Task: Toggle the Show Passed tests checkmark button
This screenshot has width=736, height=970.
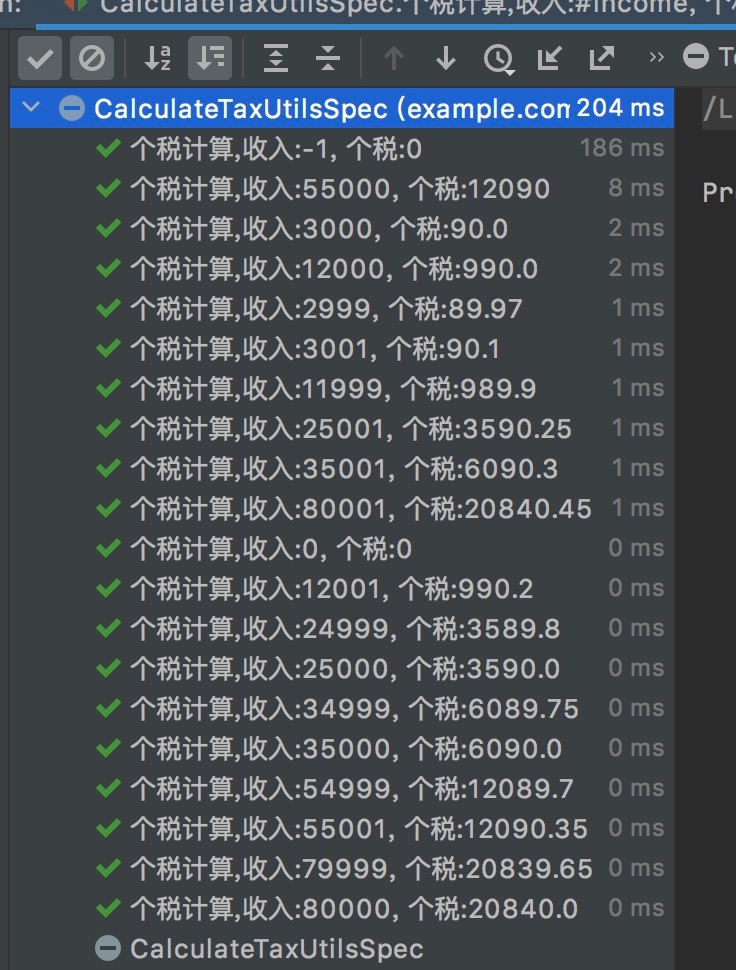Action: pos(39,59)
